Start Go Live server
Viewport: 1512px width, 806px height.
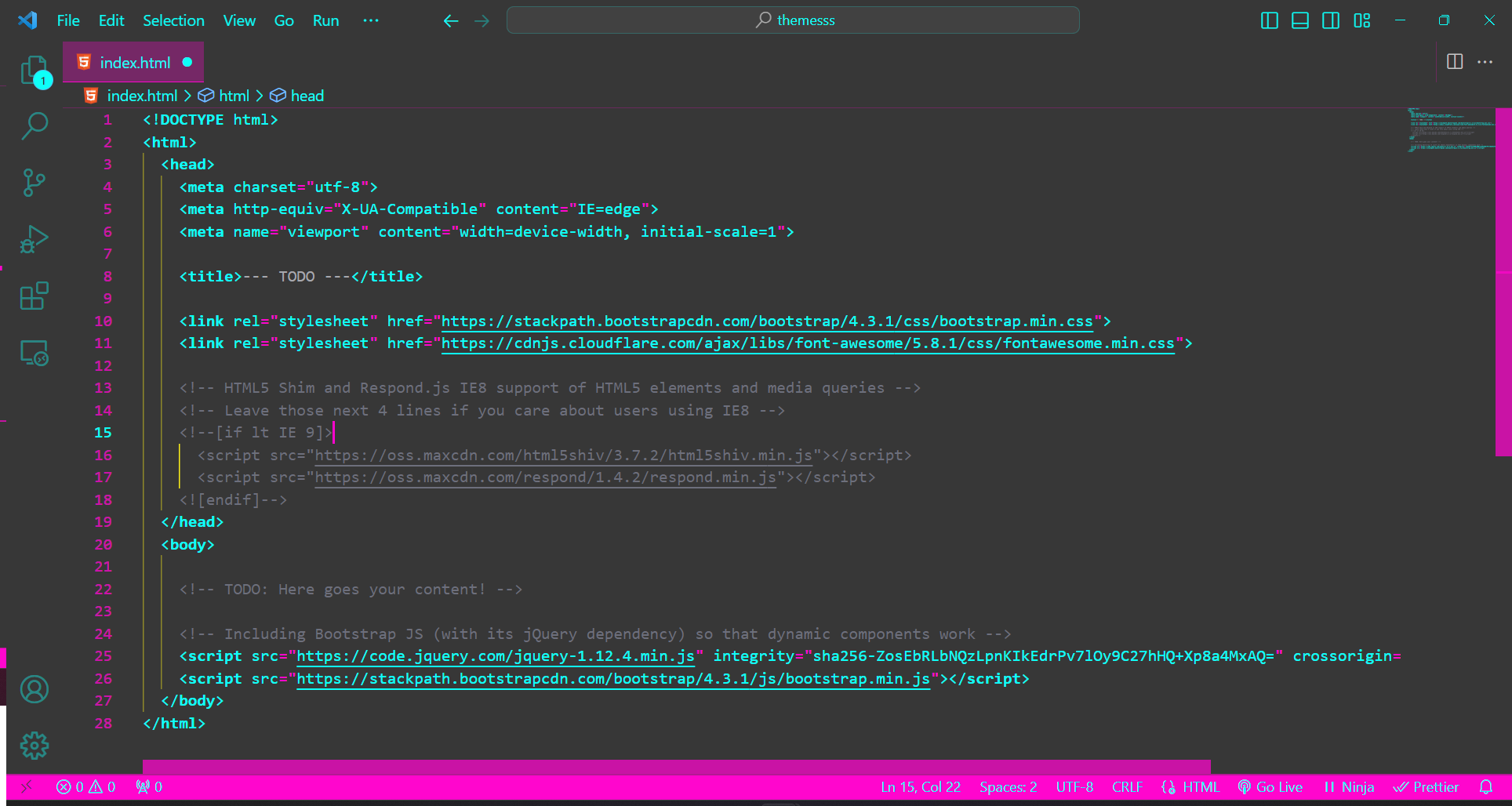(x=1270, y=786)
